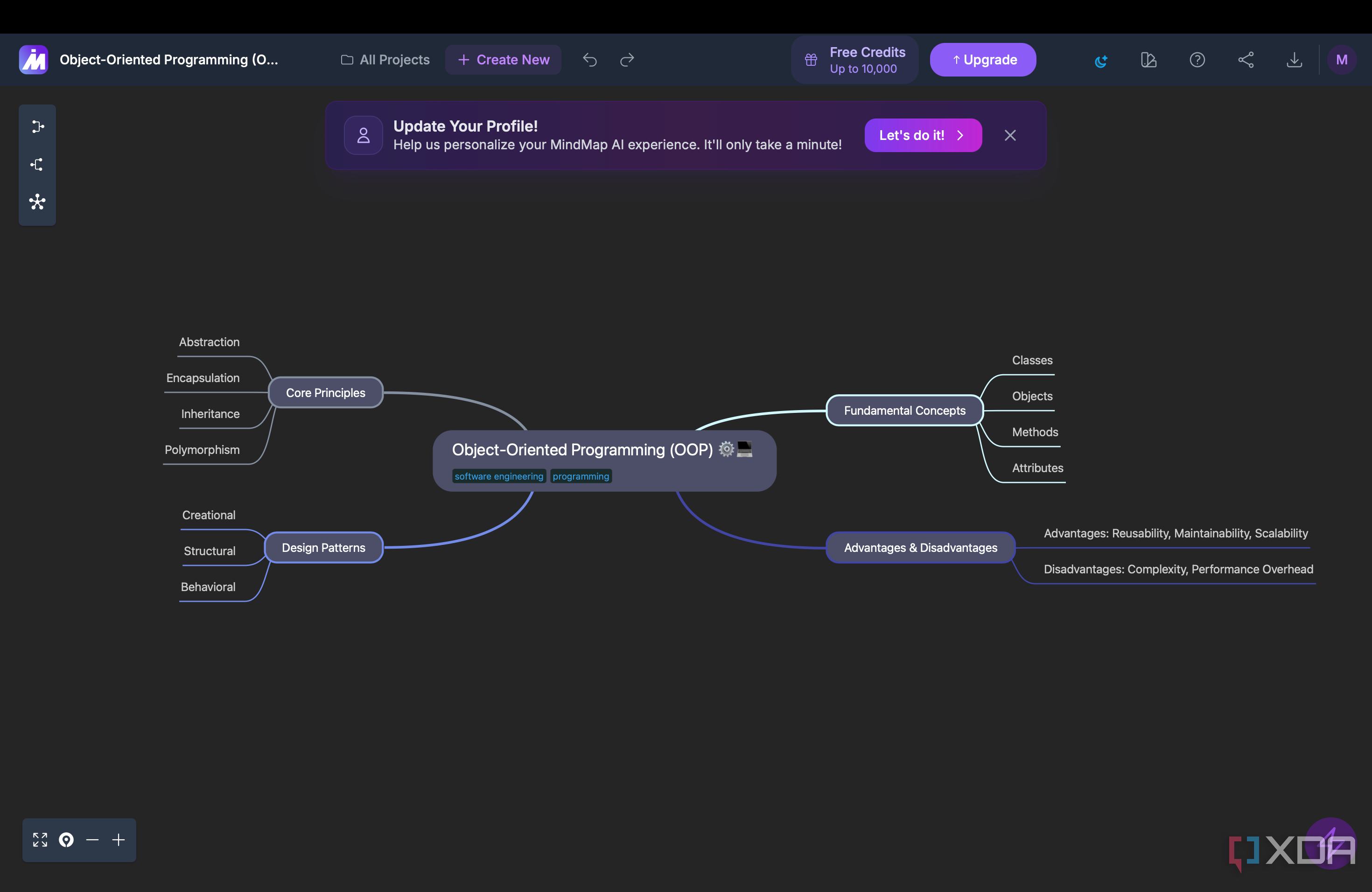Screen dimensions: 1372x892
Task: Select the Classes leaf node
Action: point(1032,360)
